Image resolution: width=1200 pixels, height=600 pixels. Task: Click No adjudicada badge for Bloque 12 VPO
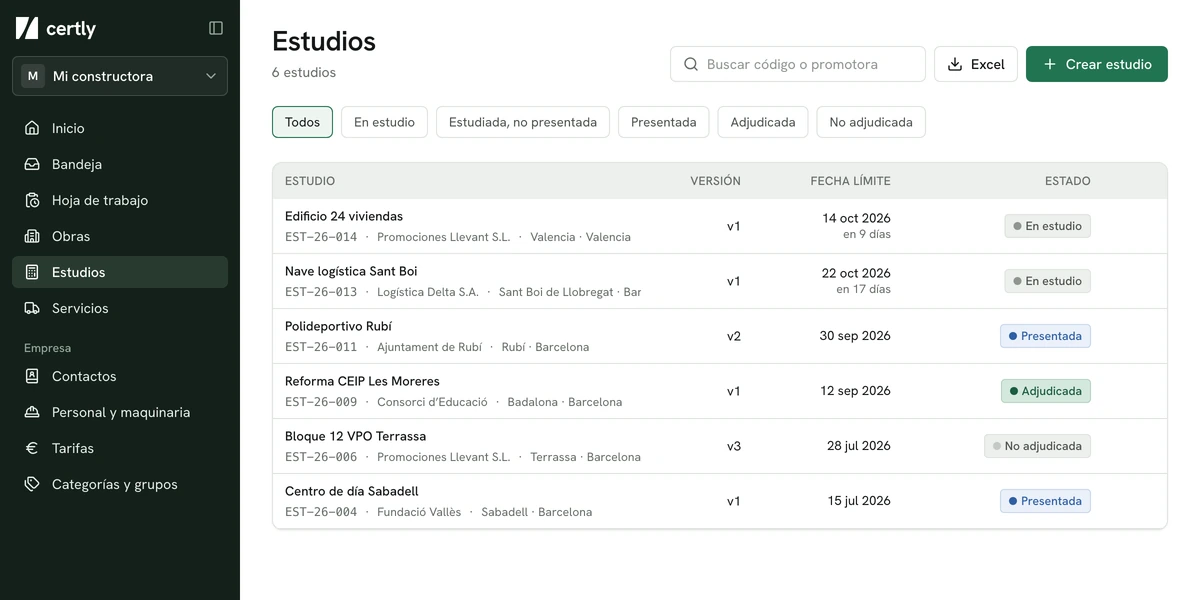[1037, 446]
